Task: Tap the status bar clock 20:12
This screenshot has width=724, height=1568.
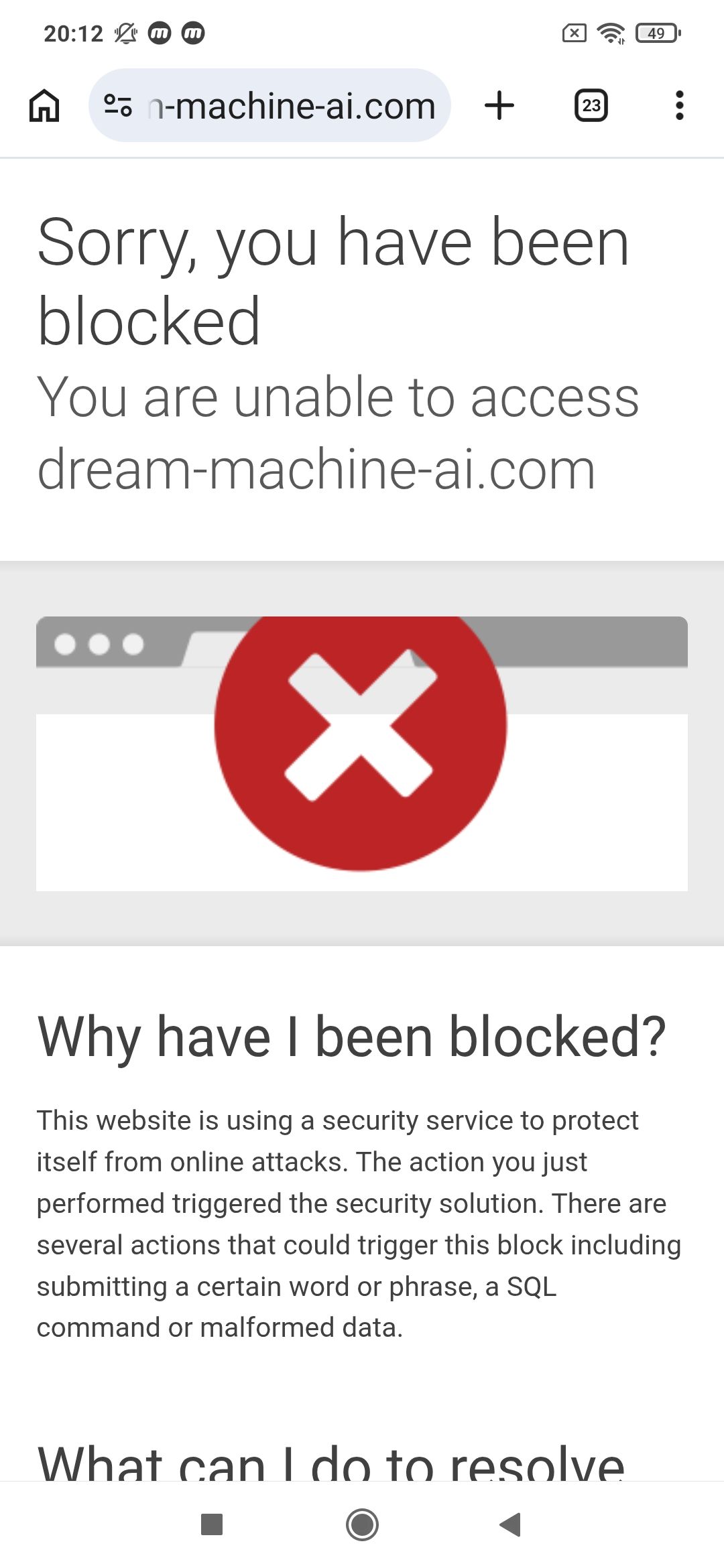Action: [73, 34]
